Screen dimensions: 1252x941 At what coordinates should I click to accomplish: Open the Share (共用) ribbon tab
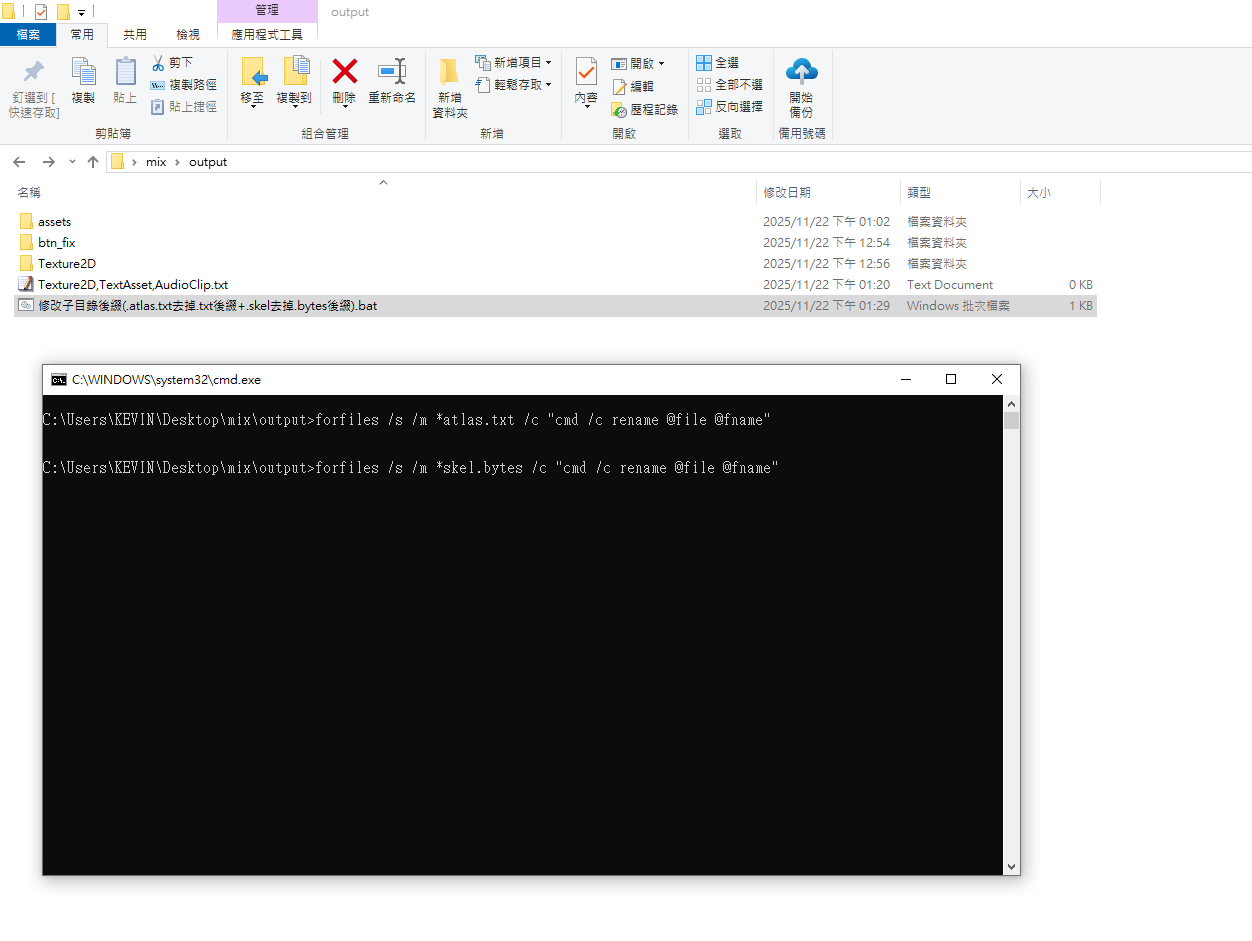135,34
